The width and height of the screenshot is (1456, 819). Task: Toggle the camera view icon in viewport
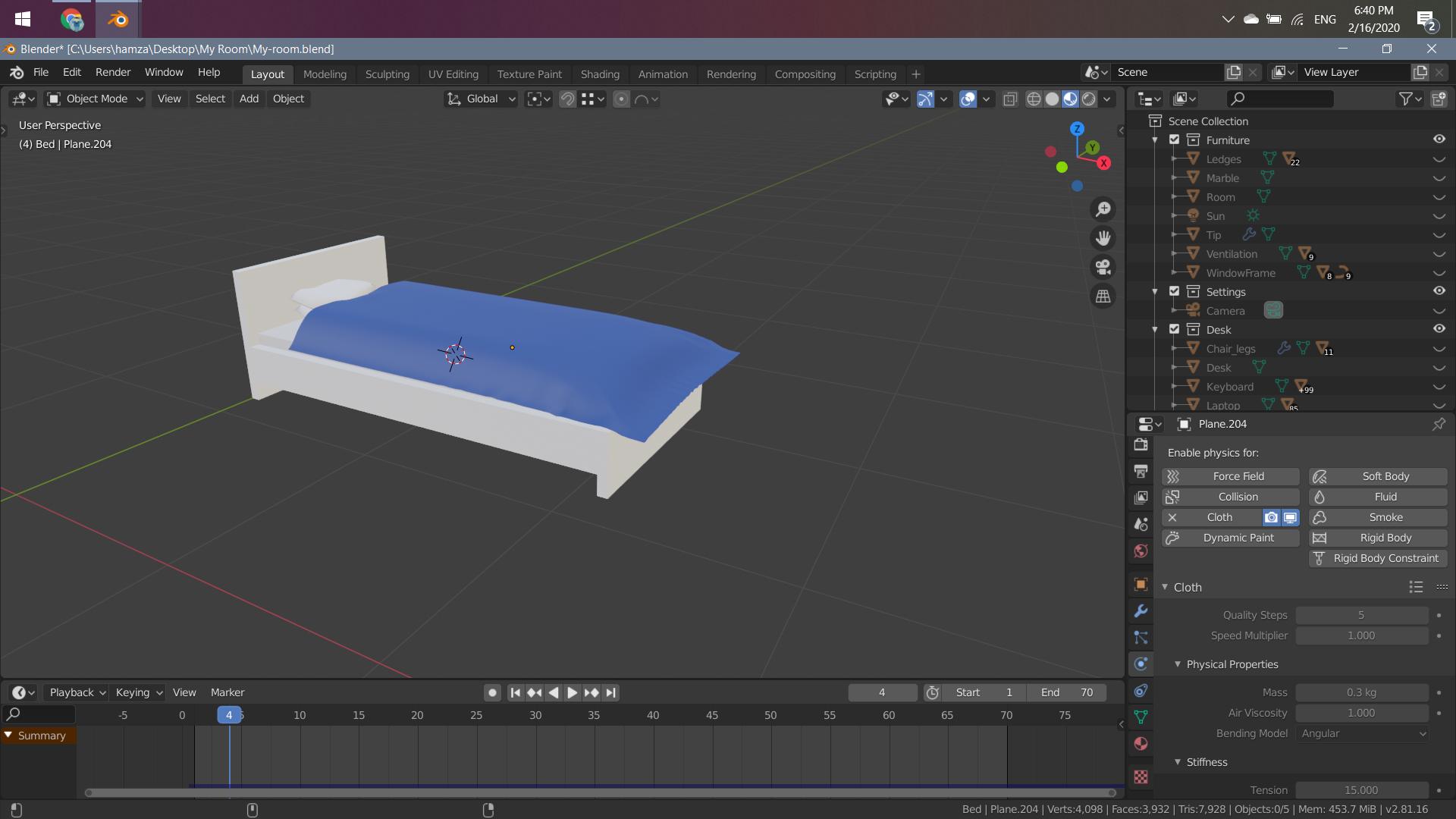pos(1103,267)
